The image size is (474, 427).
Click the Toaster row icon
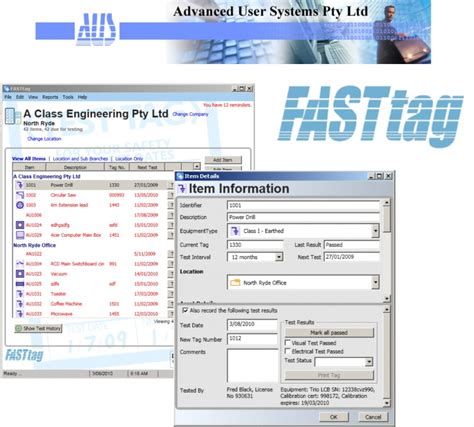coord(20,294)
